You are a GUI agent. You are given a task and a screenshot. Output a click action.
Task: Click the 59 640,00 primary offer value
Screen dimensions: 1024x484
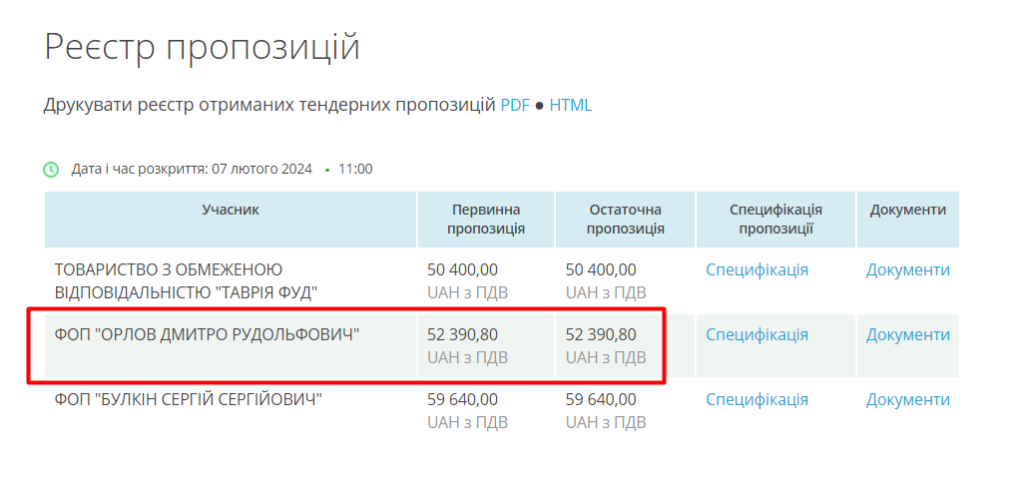(x=462, y=400)
